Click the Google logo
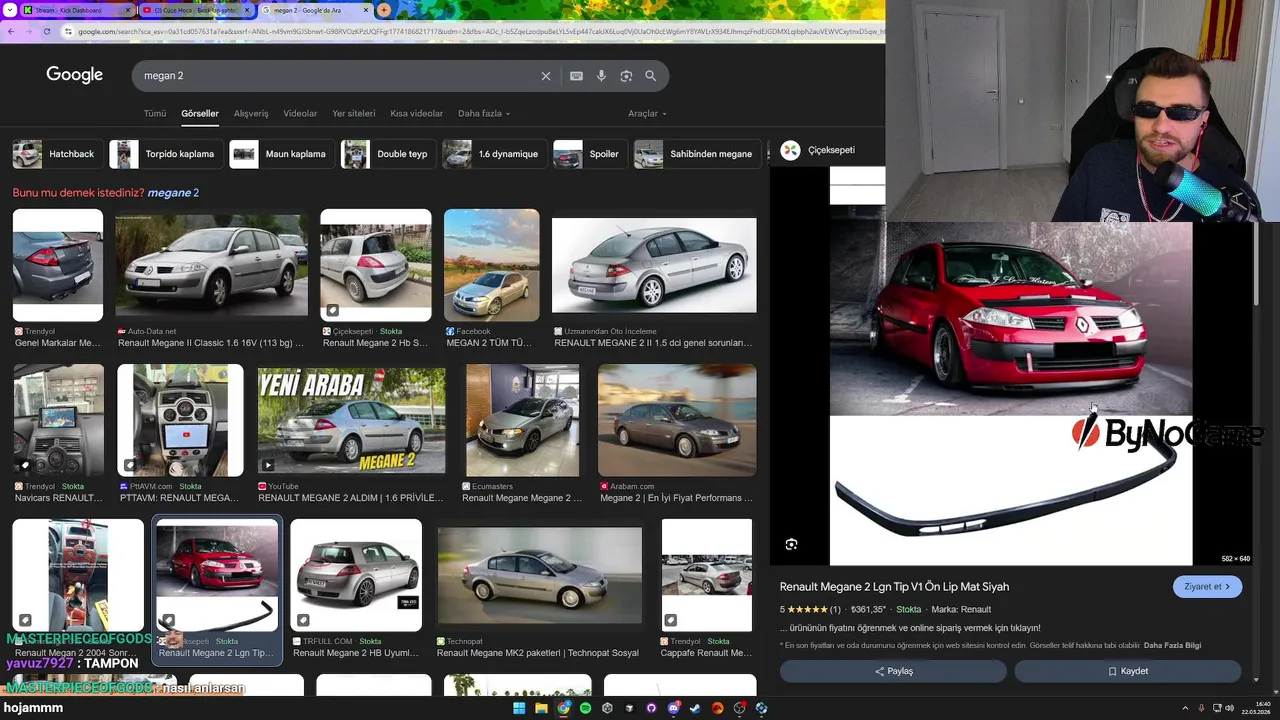Screen dimensions: 1280x720 tap(74, 75)
